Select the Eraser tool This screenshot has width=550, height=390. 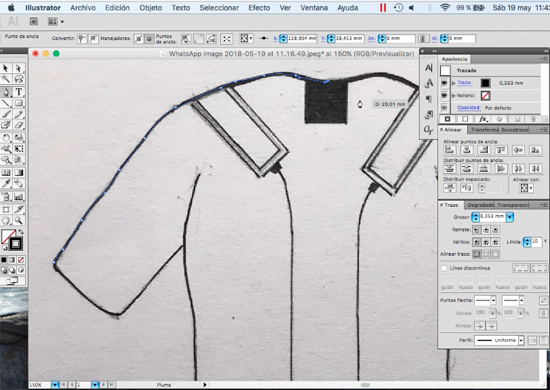point(18,125)
